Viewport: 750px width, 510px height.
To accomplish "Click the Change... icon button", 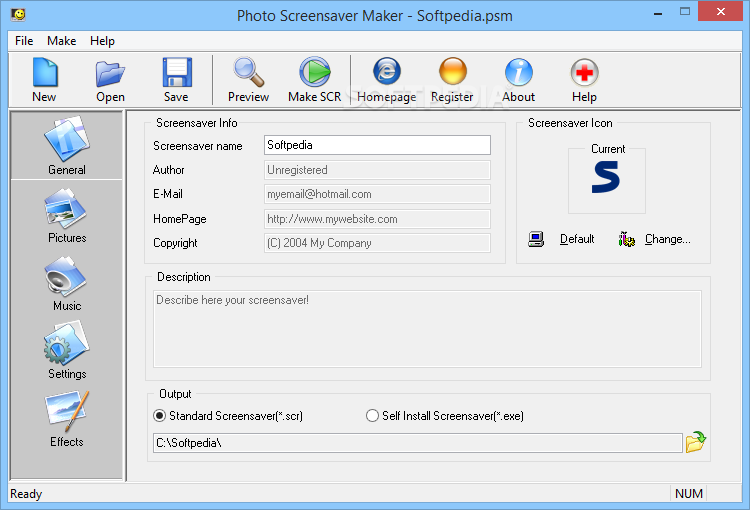I will pos(654,239).
